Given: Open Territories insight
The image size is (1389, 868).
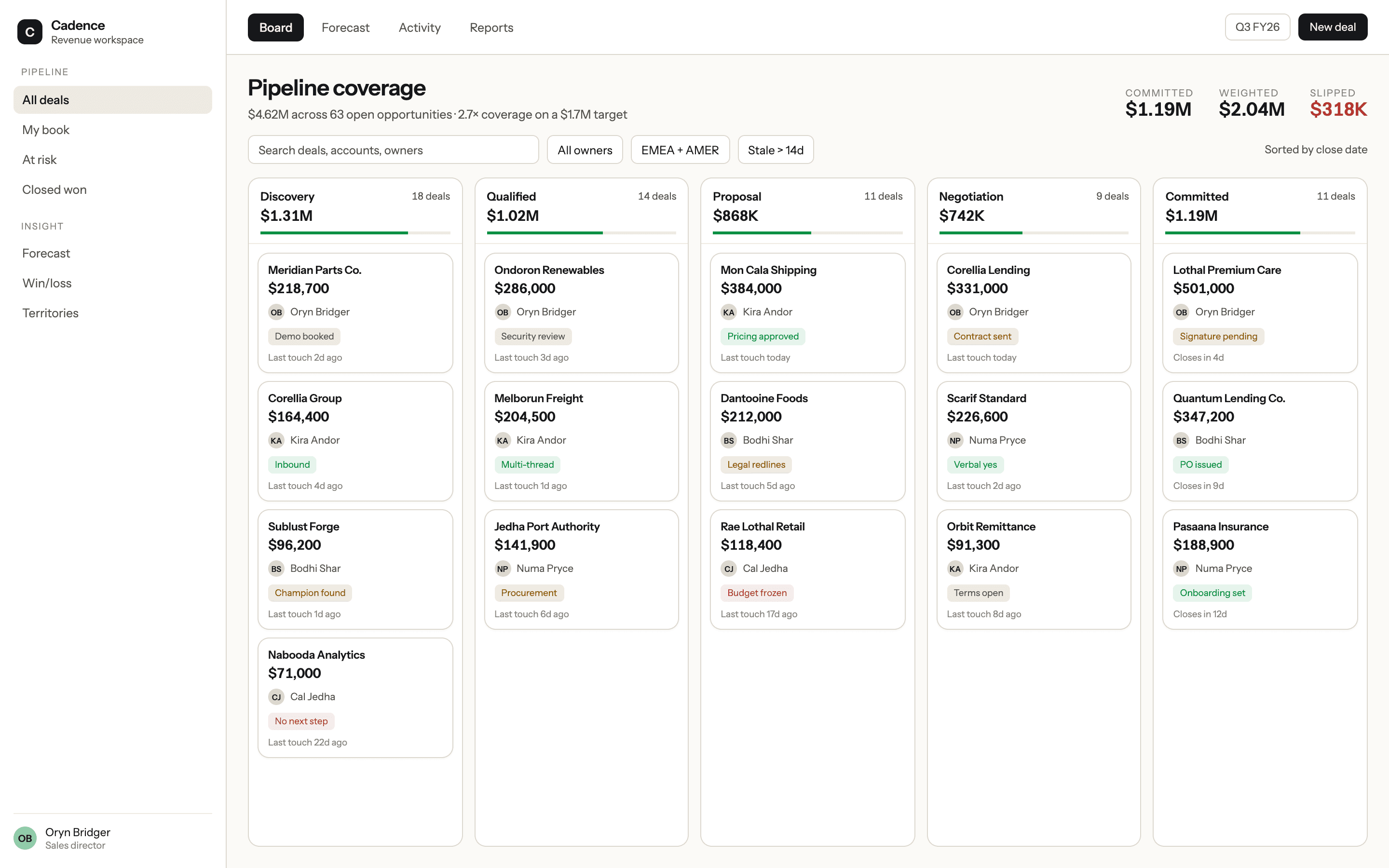Looking at the screenshot, I should tap(112, 313).
